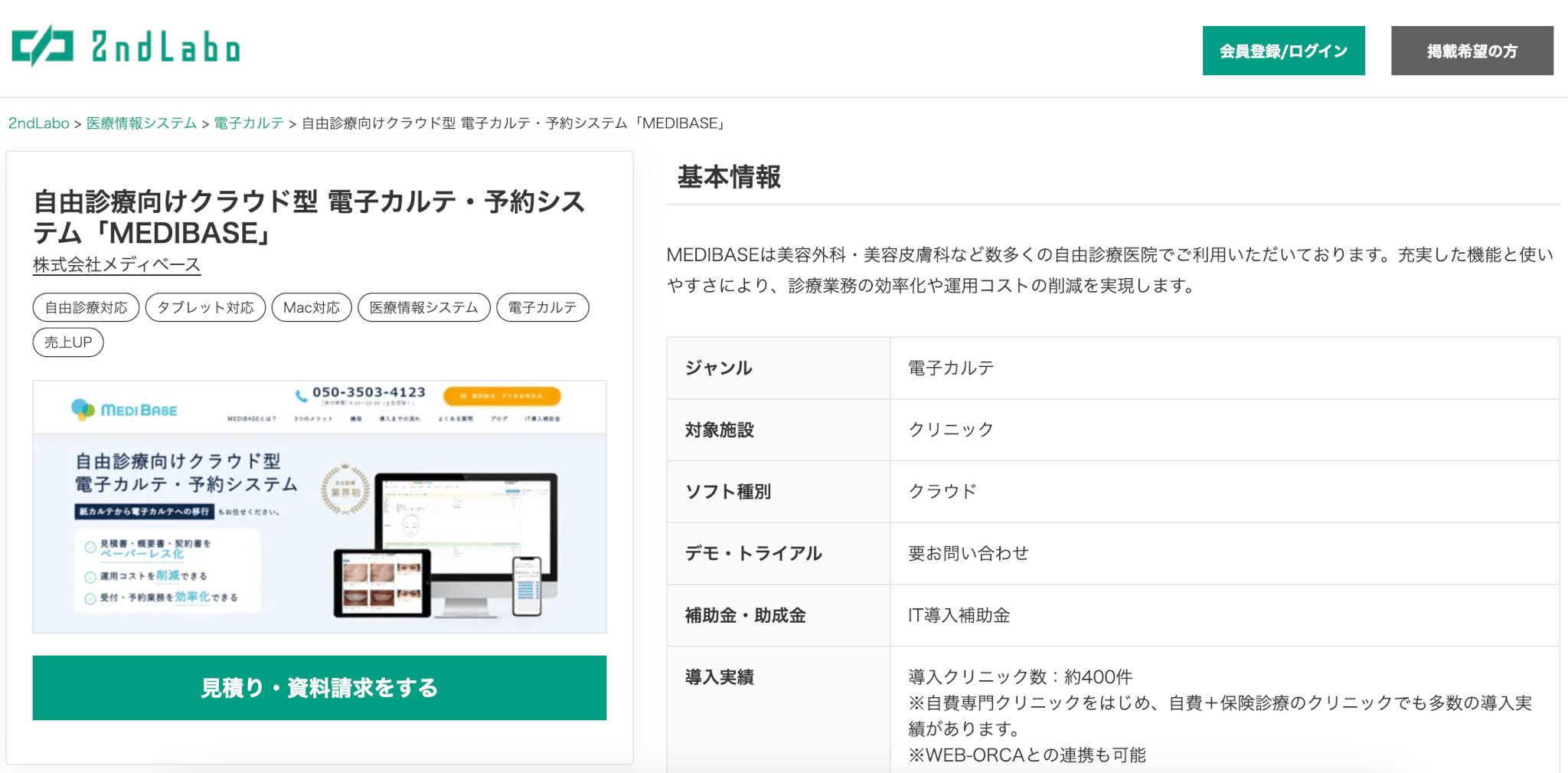Image resolution: width=1568 pixels, height=773 pixels.
Task: Select the Mac対応 tag chip
Action: (x=312, y=307)
